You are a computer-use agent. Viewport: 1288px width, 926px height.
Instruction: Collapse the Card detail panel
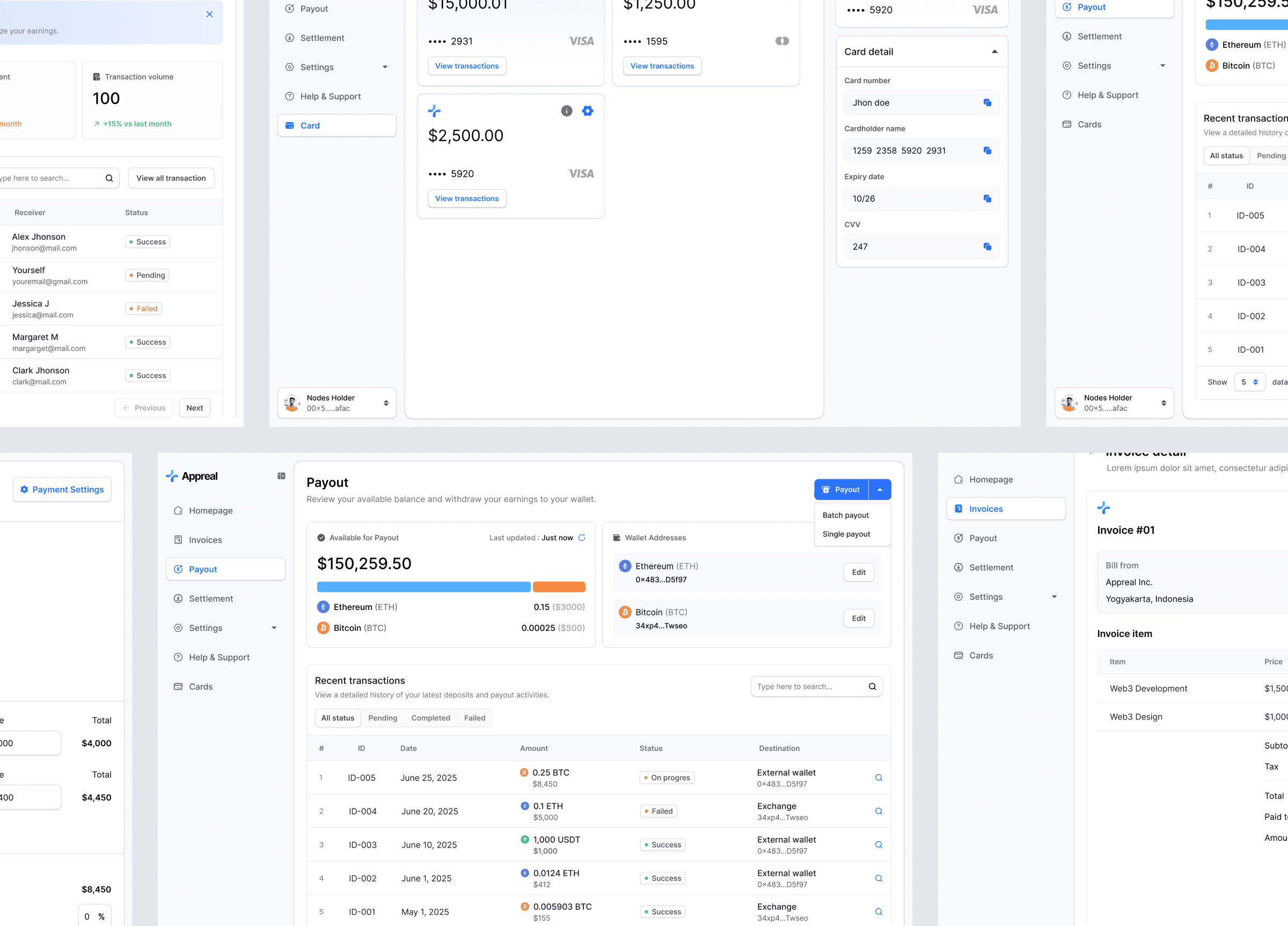(x=994, y=52)
